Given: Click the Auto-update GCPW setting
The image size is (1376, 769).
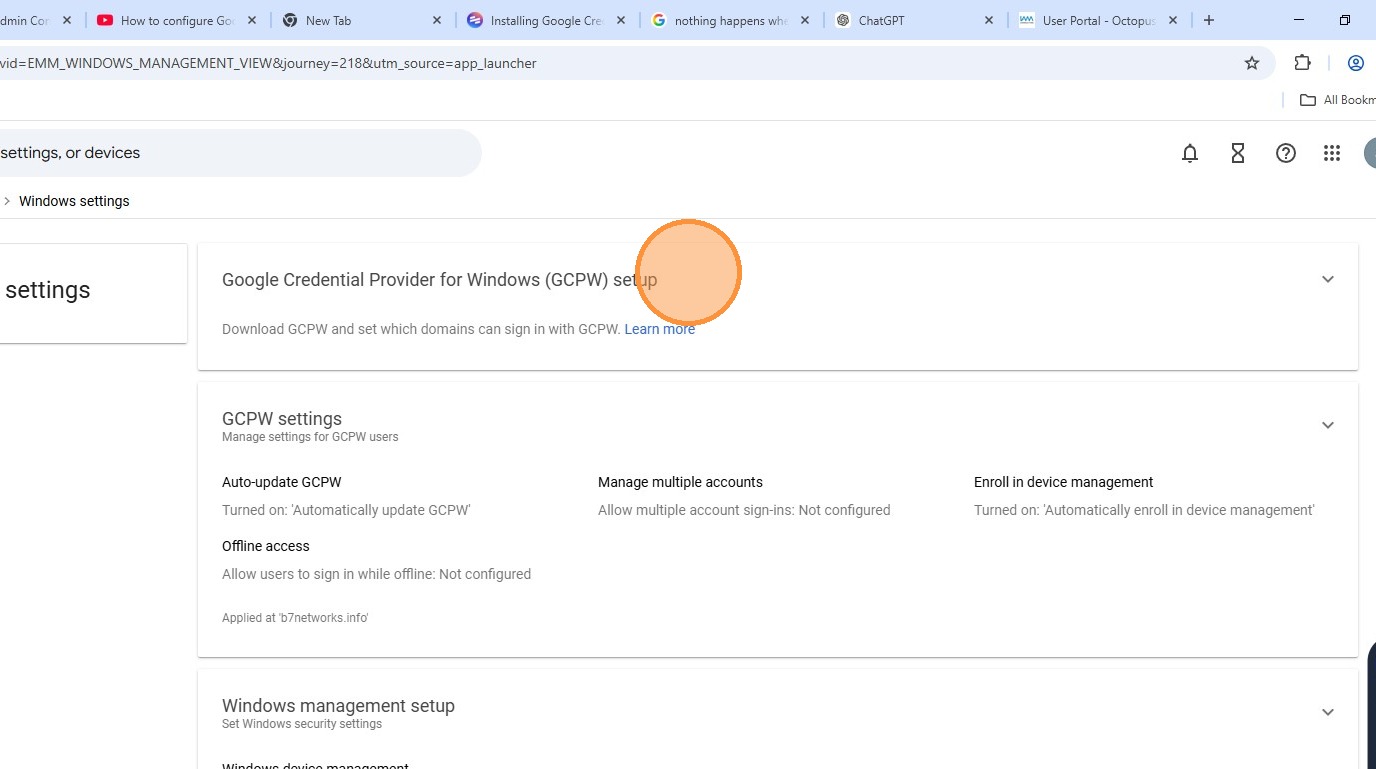Looking at the screenshot, I should pyautogui.click(x=282, y=482).
